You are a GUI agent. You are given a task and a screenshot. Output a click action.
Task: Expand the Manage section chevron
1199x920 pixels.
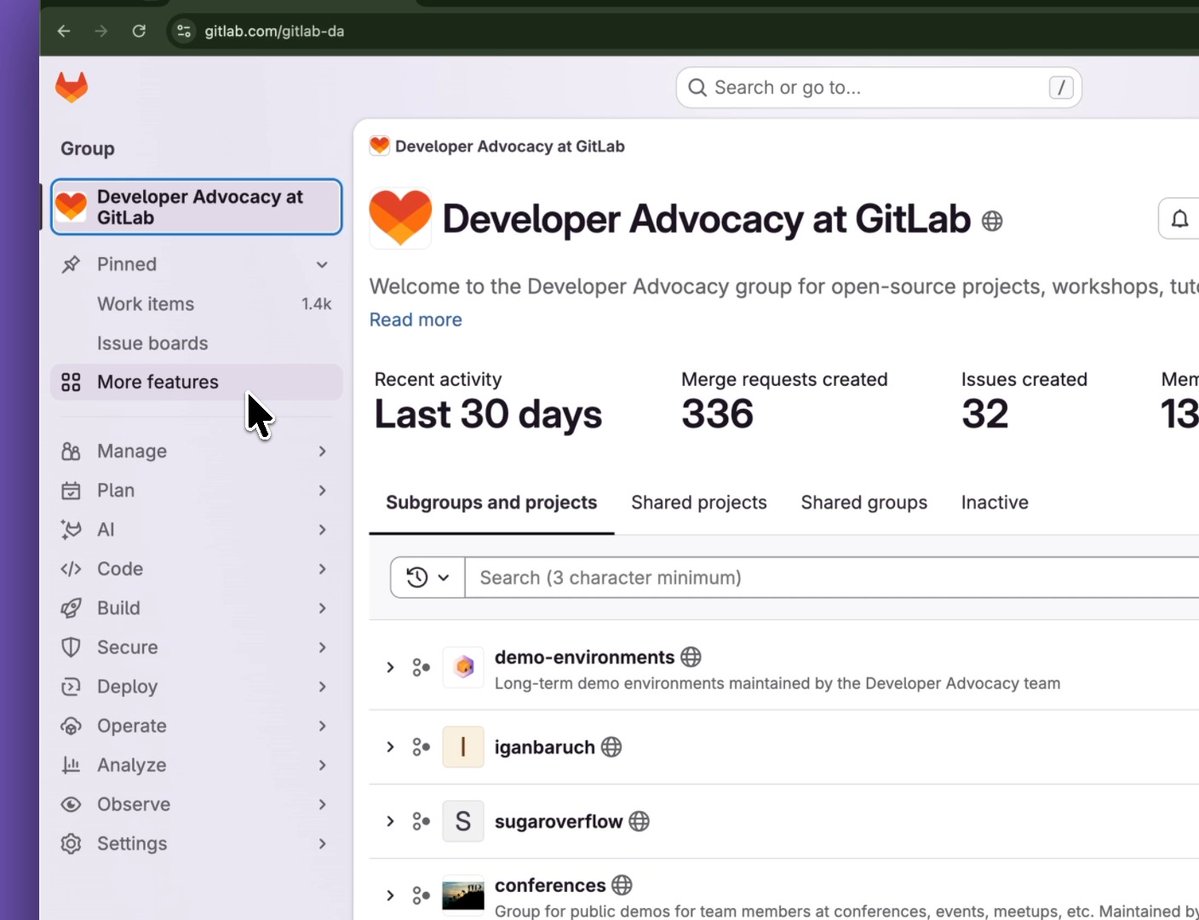point(322,451)
